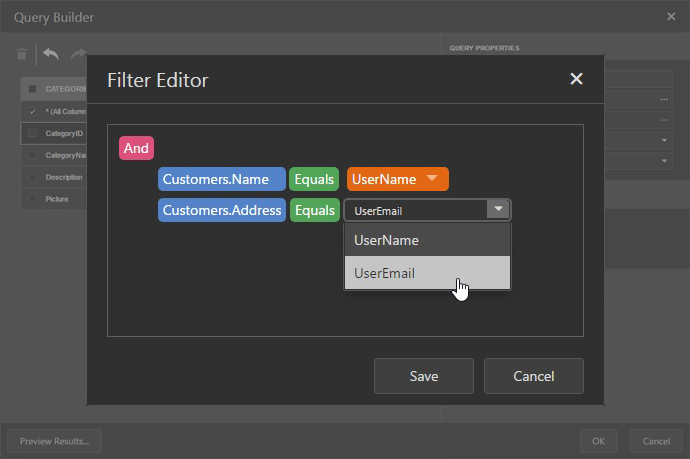Click OK in Query Builder

(x=598, y=441)
